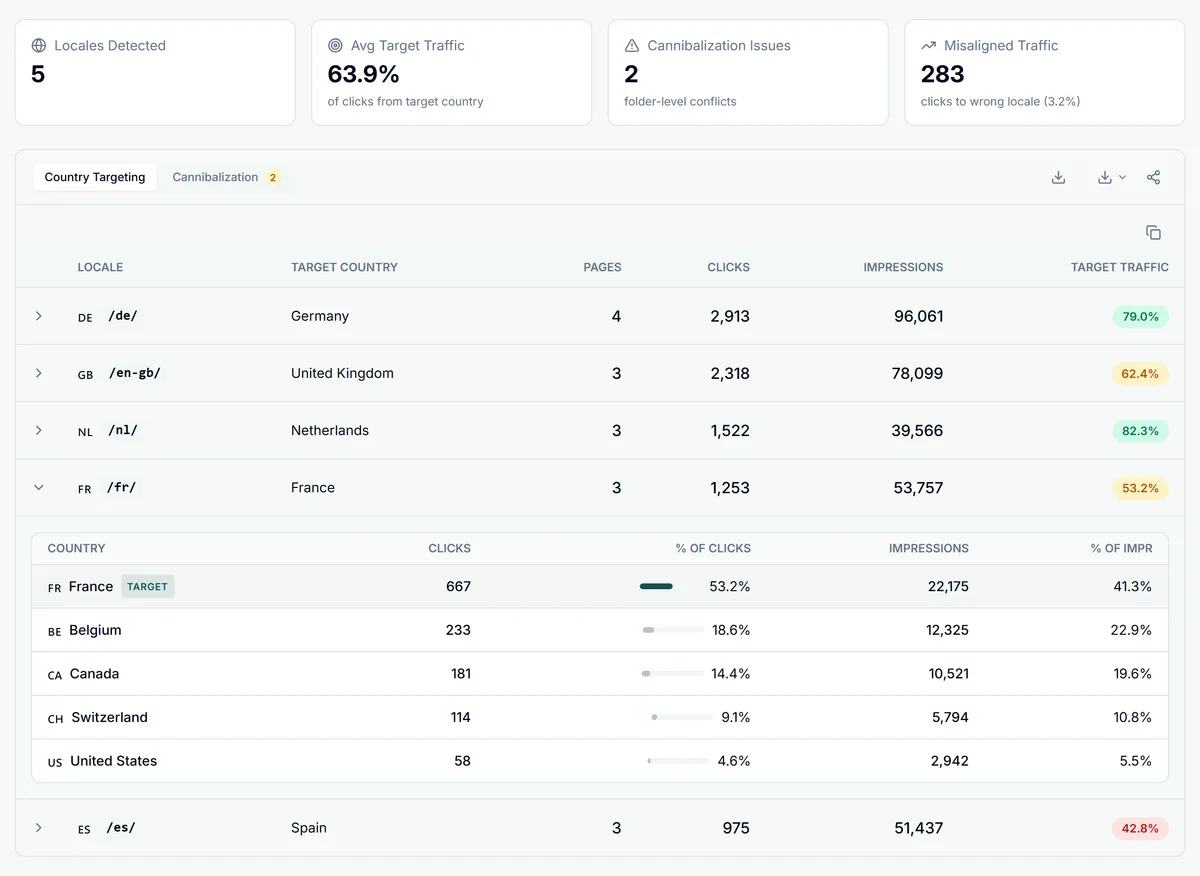
Task: Click the 22.9% of impressions for Belgium
Action: (1132, 630)
